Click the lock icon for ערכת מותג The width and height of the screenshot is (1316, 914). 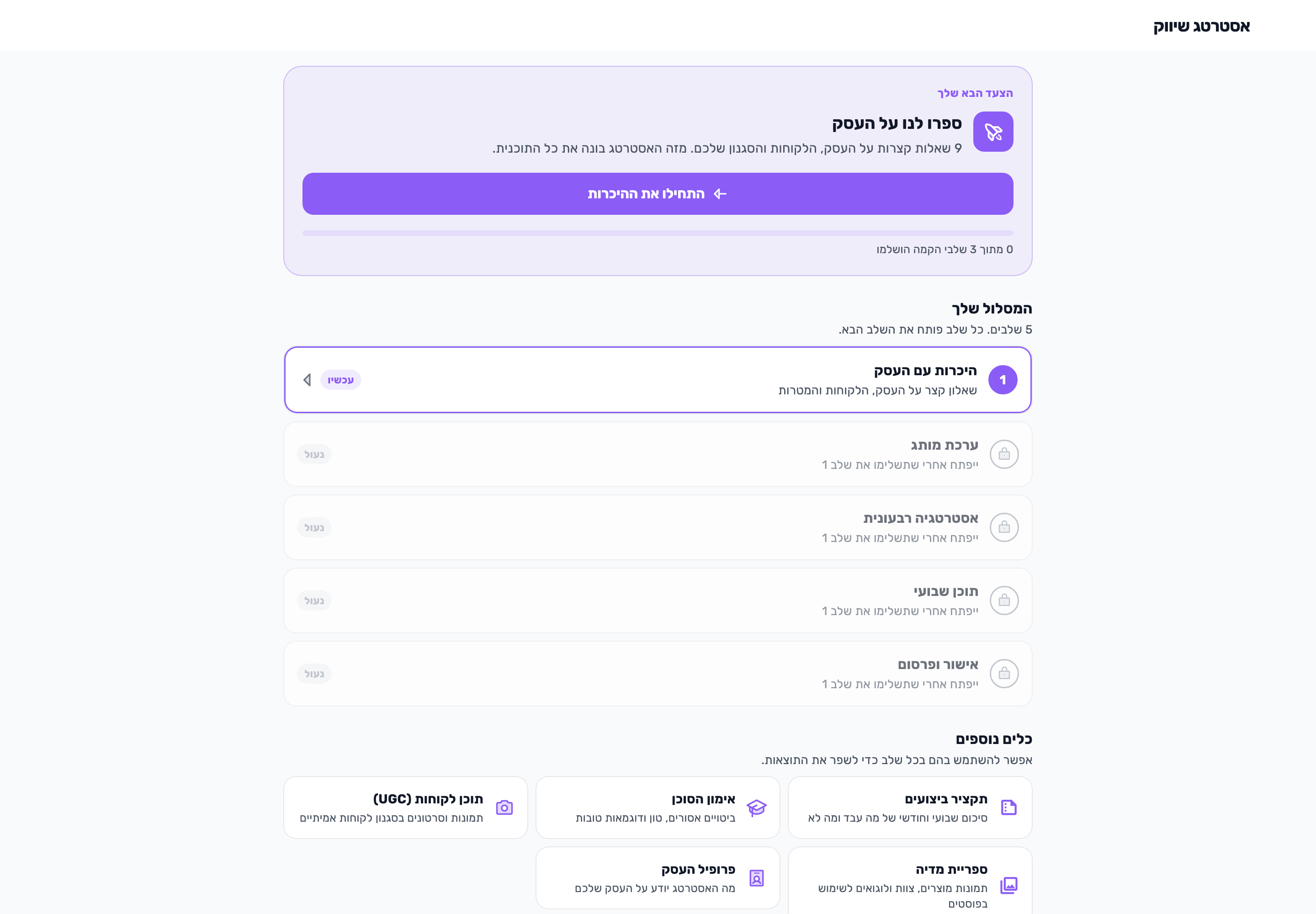(1004, 454)
